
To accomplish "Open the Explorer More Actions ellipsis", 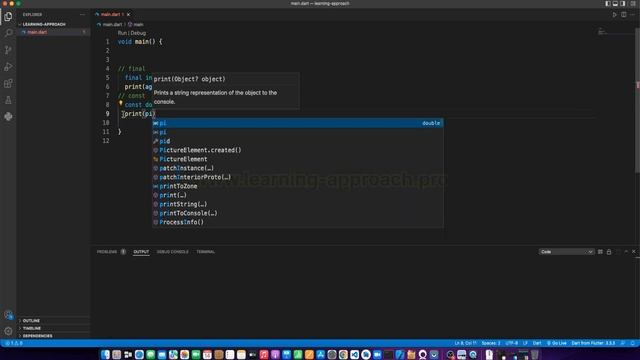I will coord(82,15).
